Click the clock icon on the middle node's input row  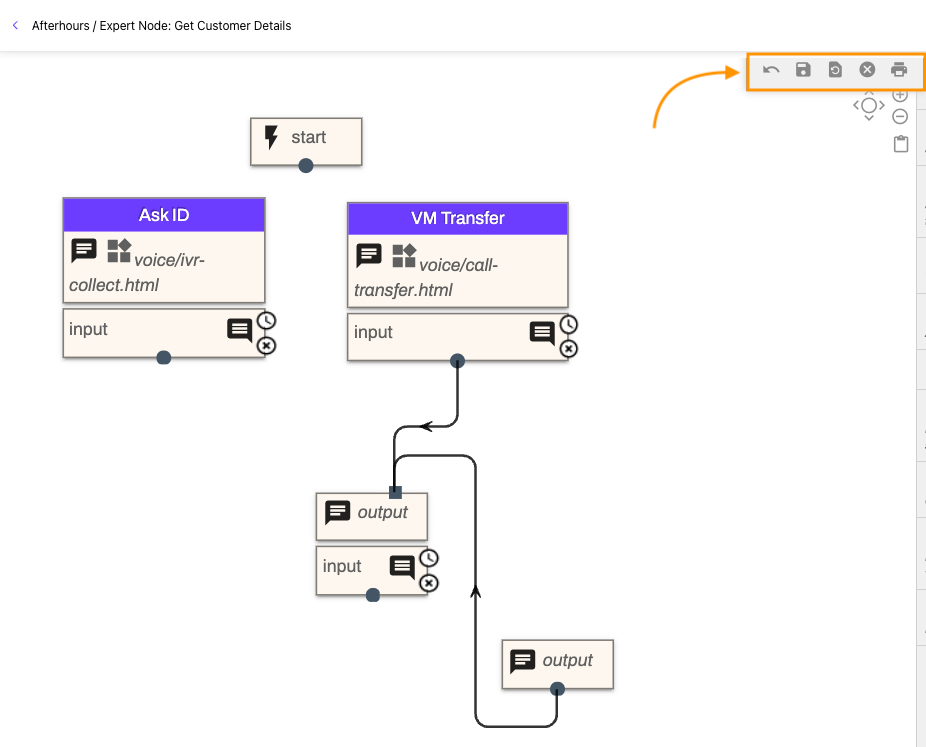point(429,558)
